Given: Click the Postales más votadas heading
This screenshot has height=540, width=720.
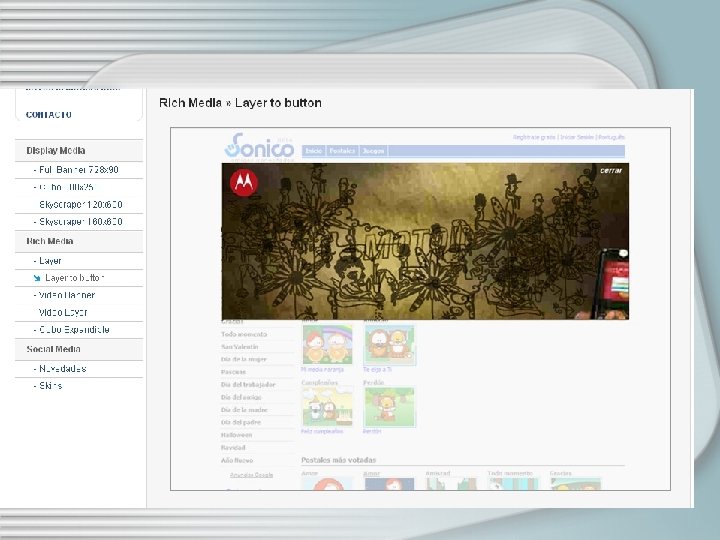Looking at the screenshot, I should [339, 460].
